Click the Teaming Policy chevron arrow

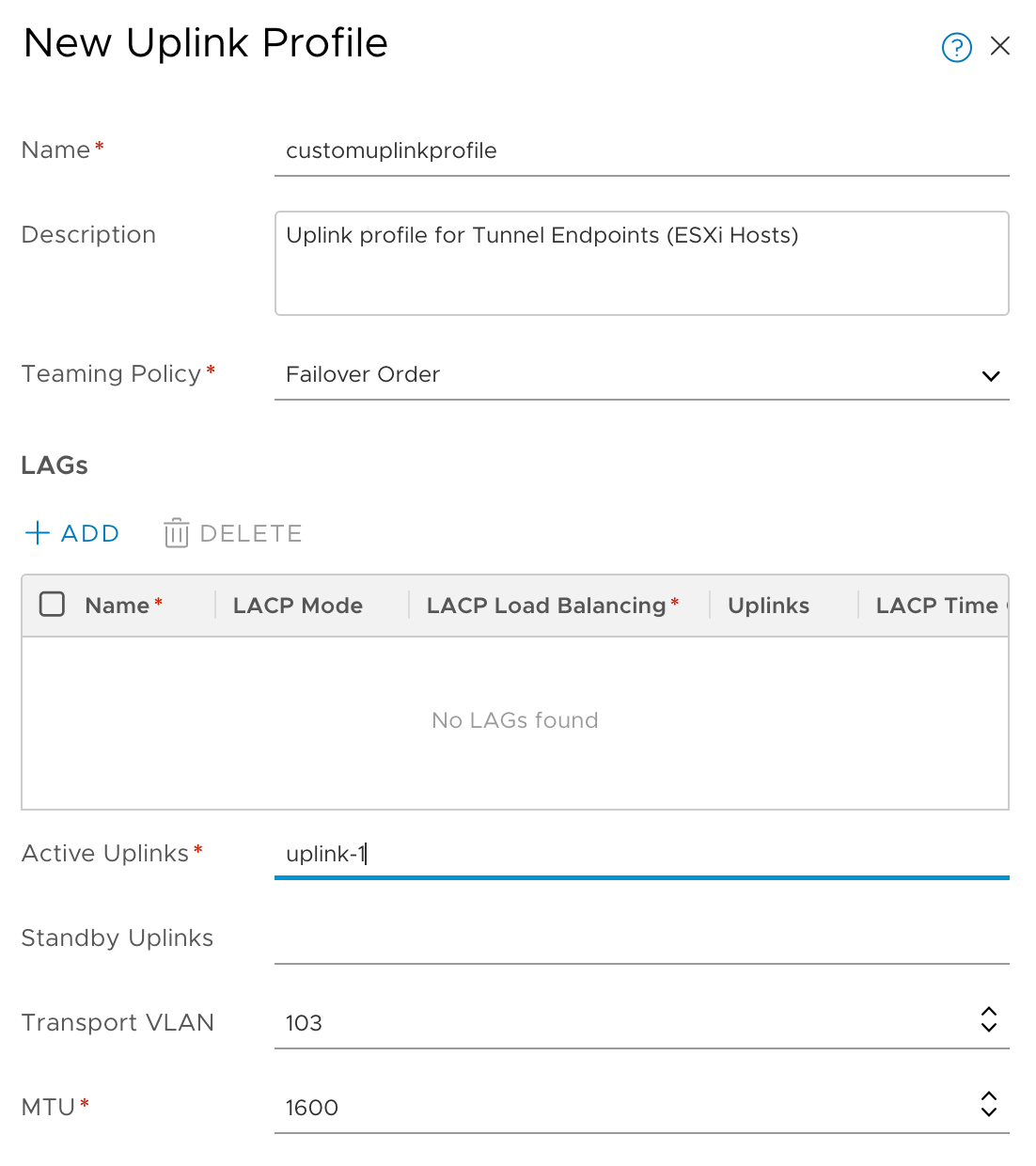coord(990,376)
